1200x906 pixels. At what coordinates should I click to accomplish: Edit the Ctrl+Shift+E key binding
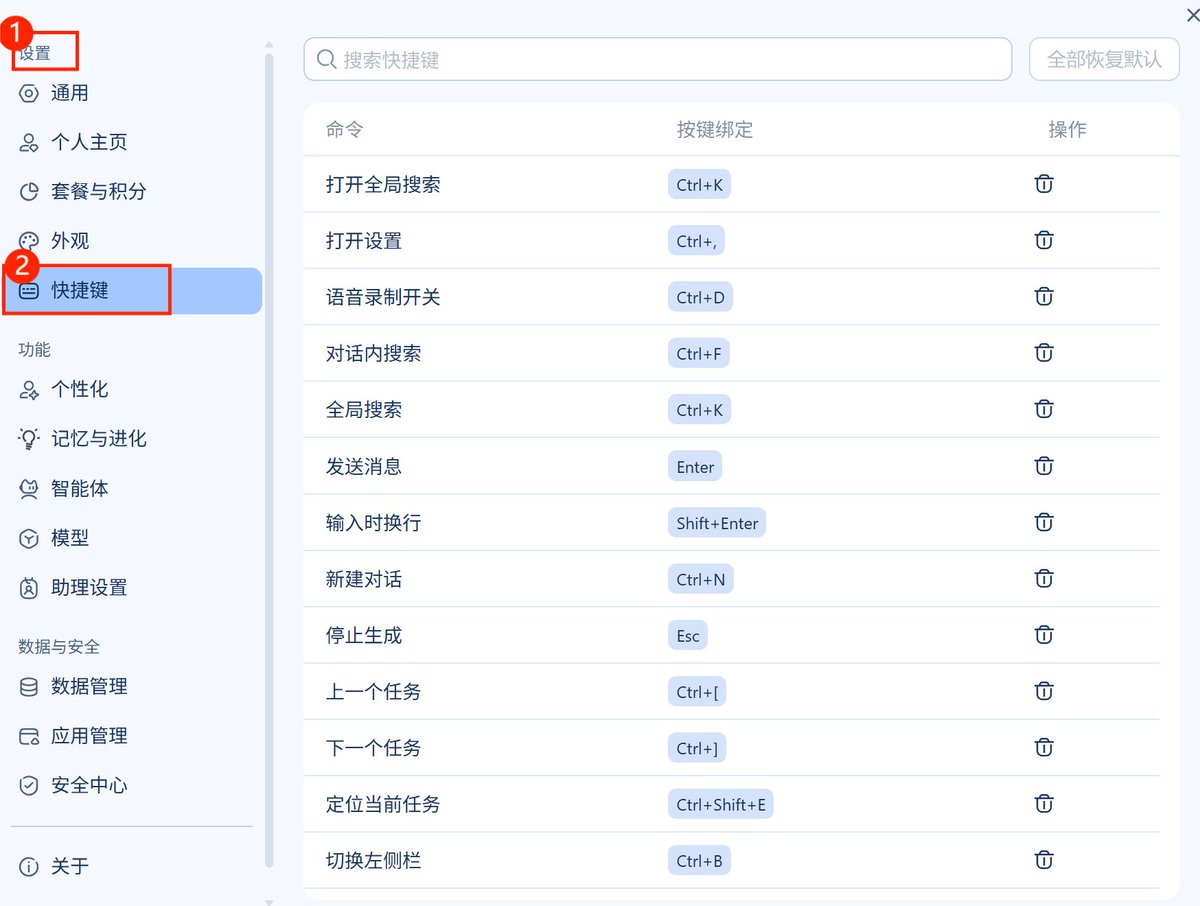coord(721,804)
